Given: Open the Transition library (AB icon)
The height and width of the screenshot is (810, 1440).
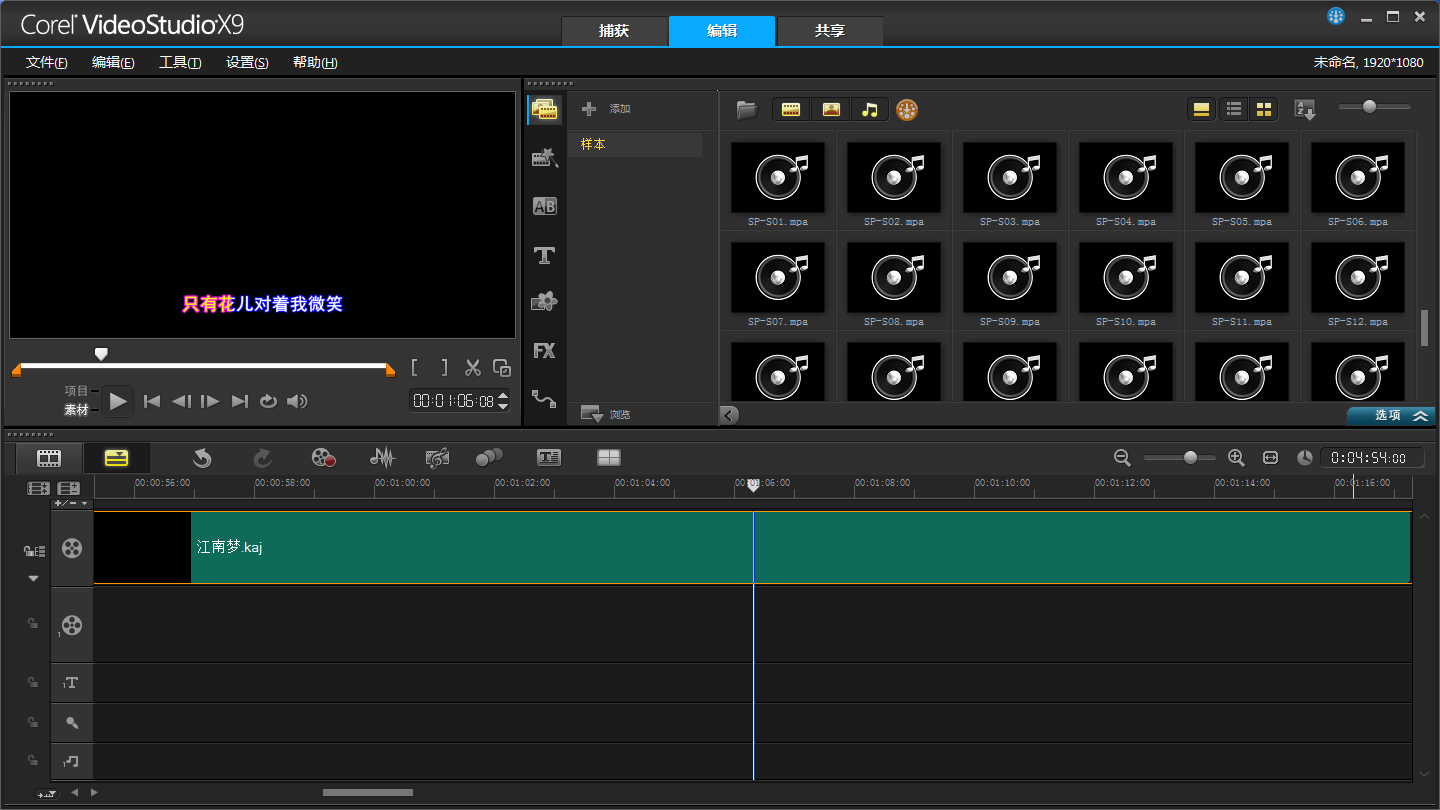Looking at the screenshot, I should pos(545,207).
